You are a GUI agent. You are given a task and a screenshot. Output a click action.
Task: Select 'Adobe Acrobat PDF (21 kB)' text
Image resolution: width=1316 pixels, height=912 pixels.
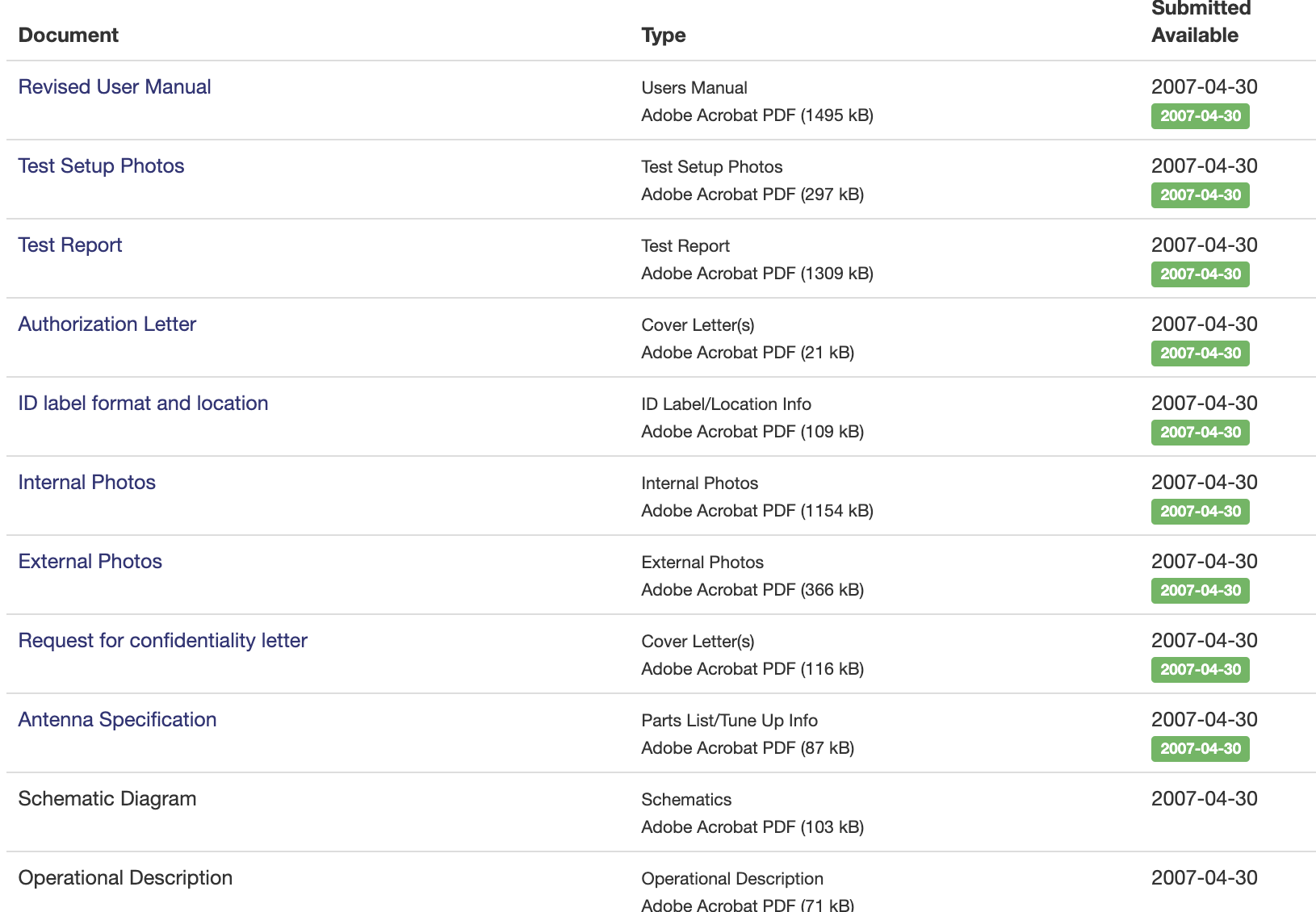(x=748, y=352)
